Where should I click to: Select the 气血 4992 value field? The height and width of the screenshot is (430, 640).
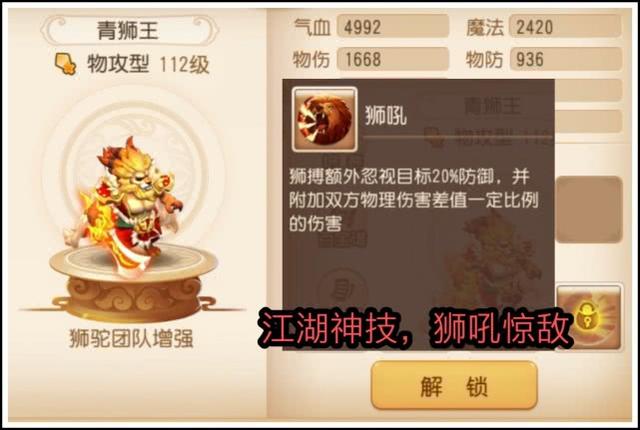click(x=393, y=27)
